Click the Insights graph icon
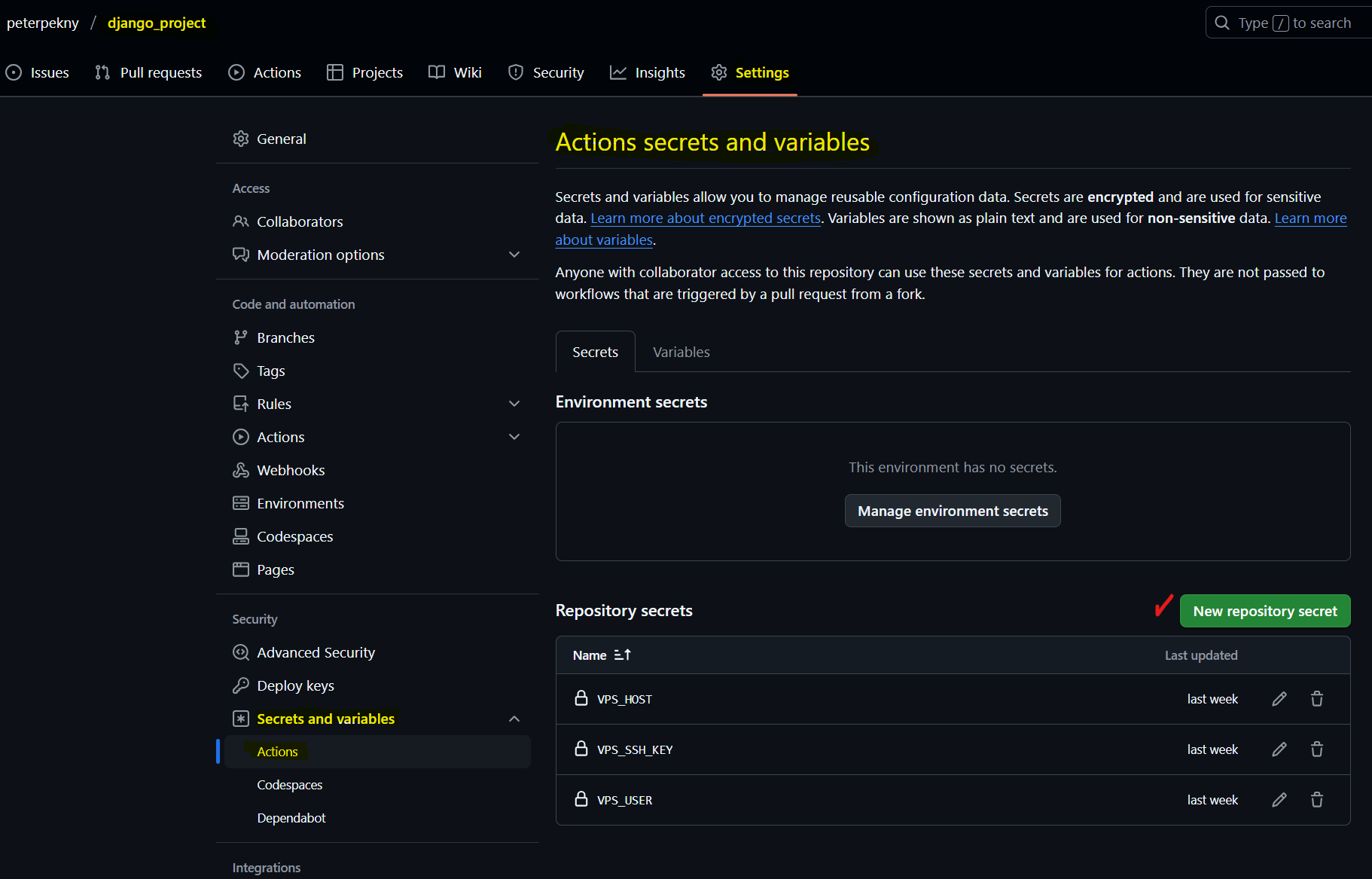1372x879 pixels. [x=618, y=72]
